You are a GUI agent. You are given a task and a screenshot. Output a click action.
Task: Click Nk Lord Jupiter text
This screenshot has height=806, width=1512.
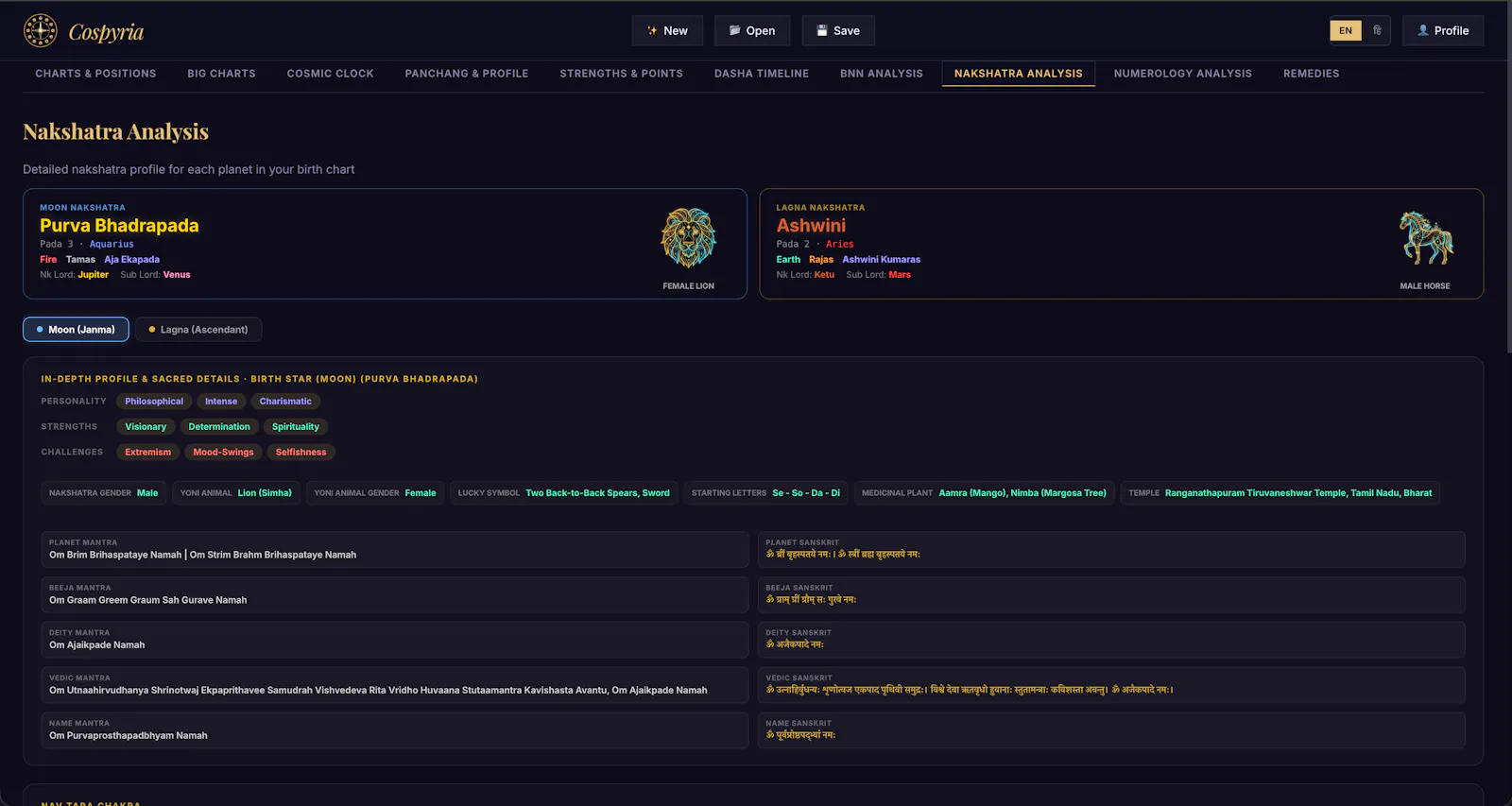coord(74,275)
